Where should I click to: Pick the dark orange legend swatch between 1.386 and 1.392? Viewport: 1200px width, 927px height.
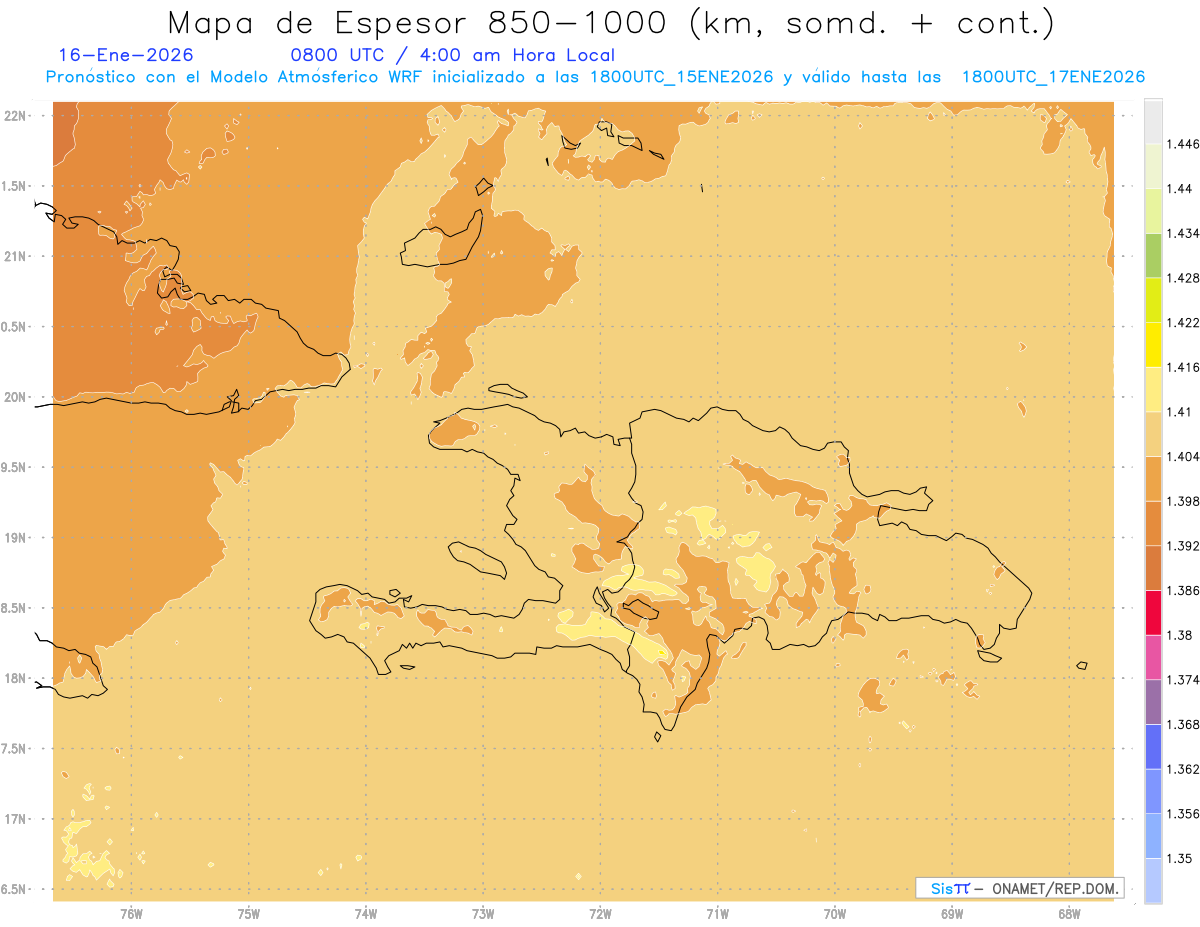1153,568
